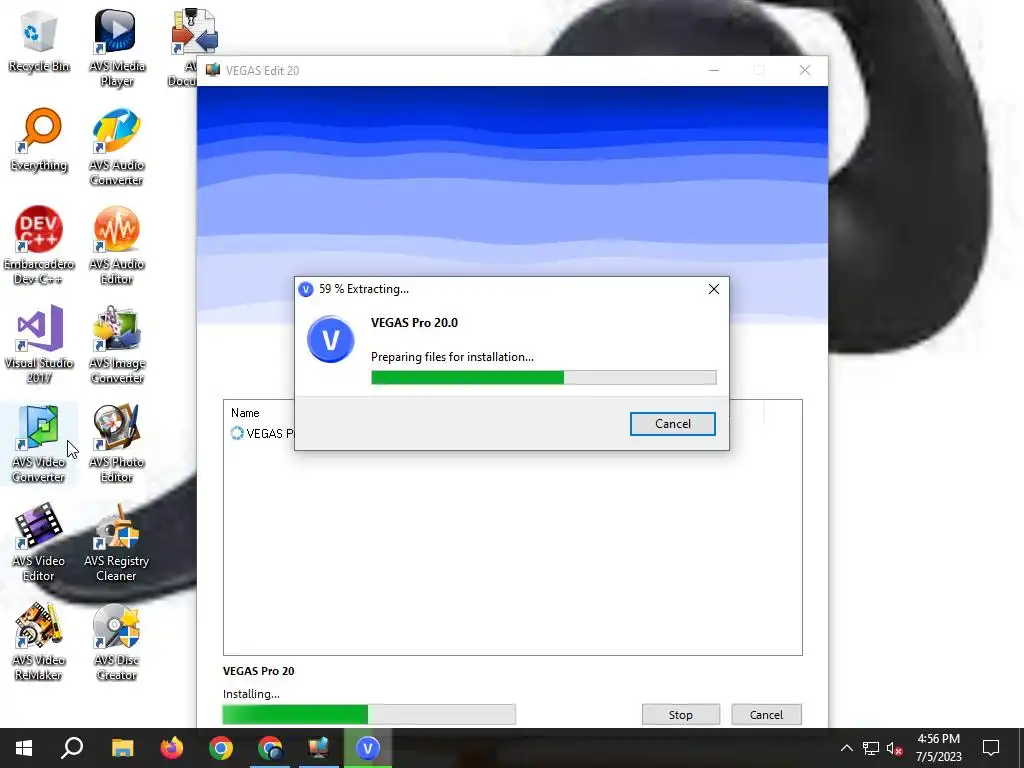Launch Firefox from the taskbar
This screenshot has height=768, width=1024.
[172, 748]
